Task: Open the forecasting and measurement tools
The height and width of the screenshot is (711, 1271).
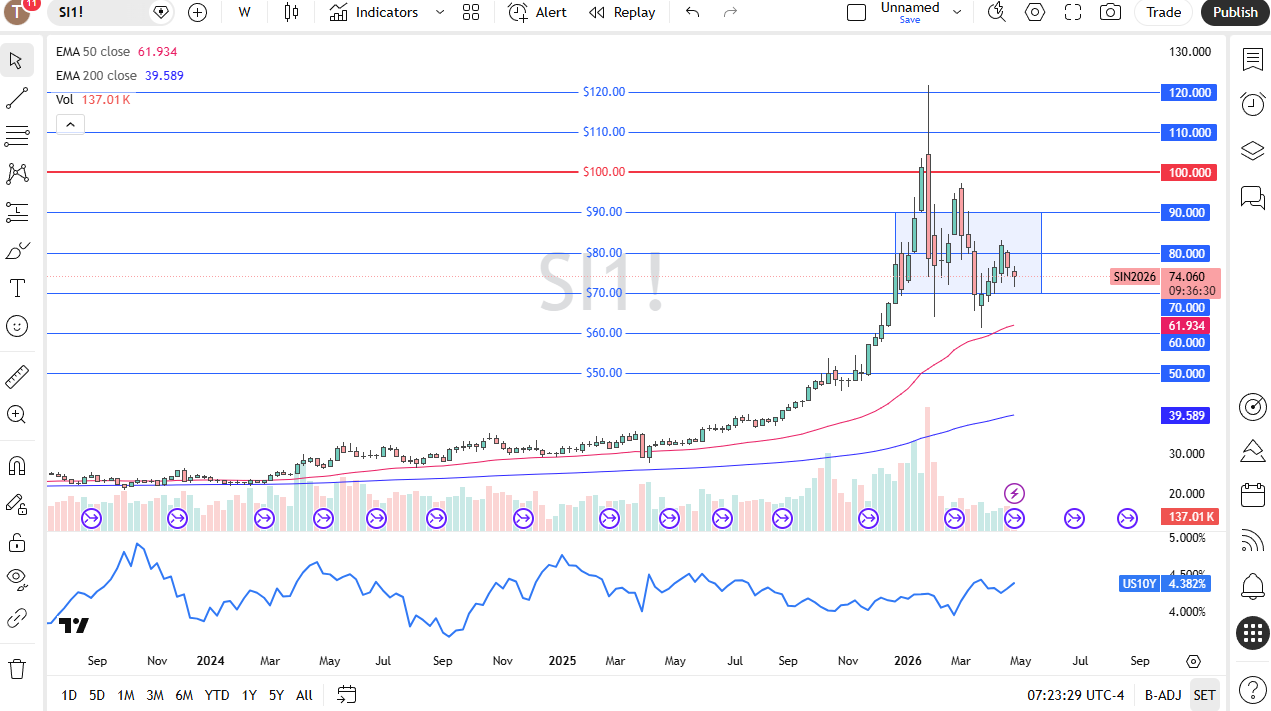Action: click(x=16, y=212)
